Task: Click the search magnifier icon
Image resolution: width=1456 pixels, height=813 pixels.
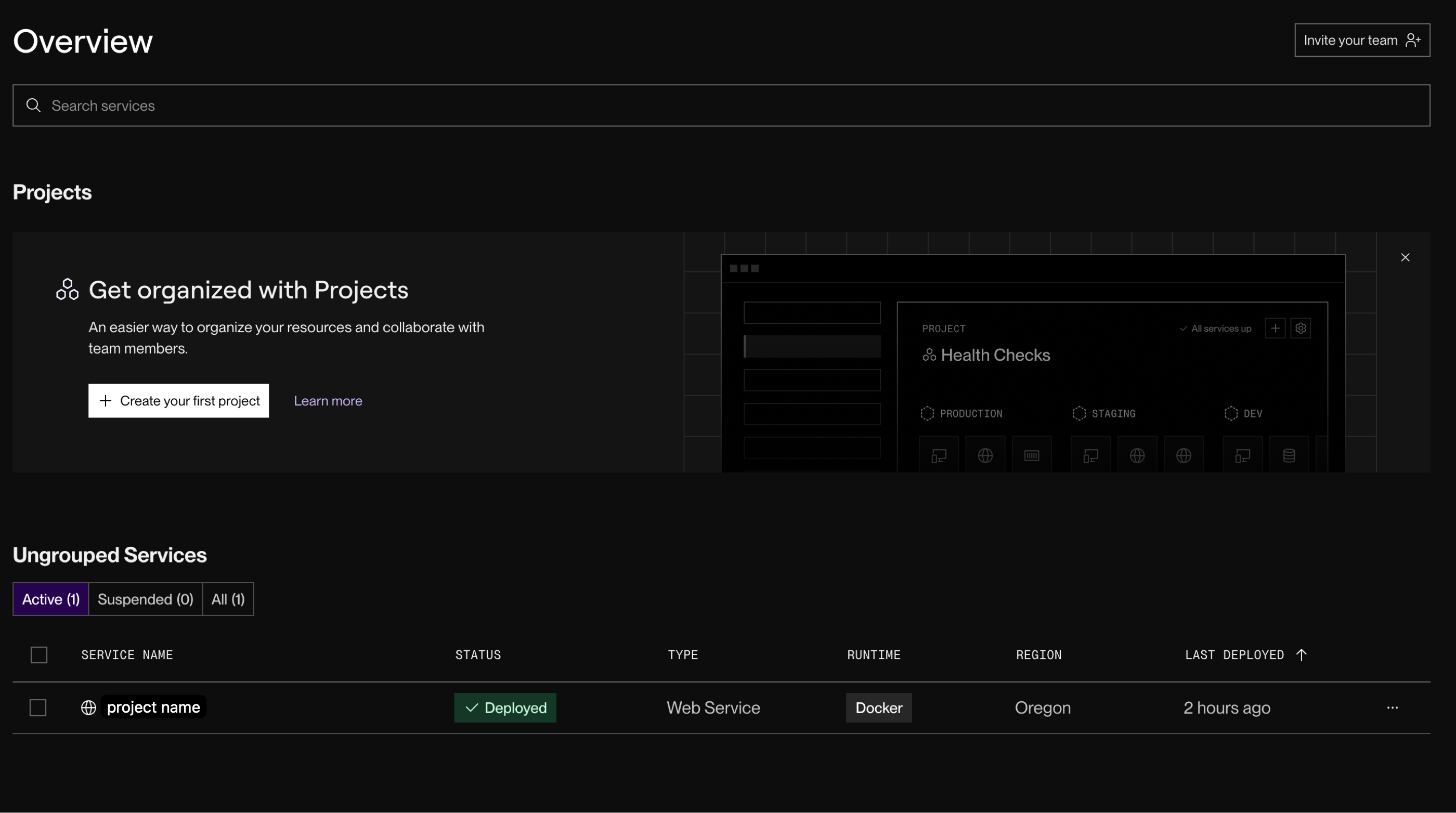Action: pos(33,105)
